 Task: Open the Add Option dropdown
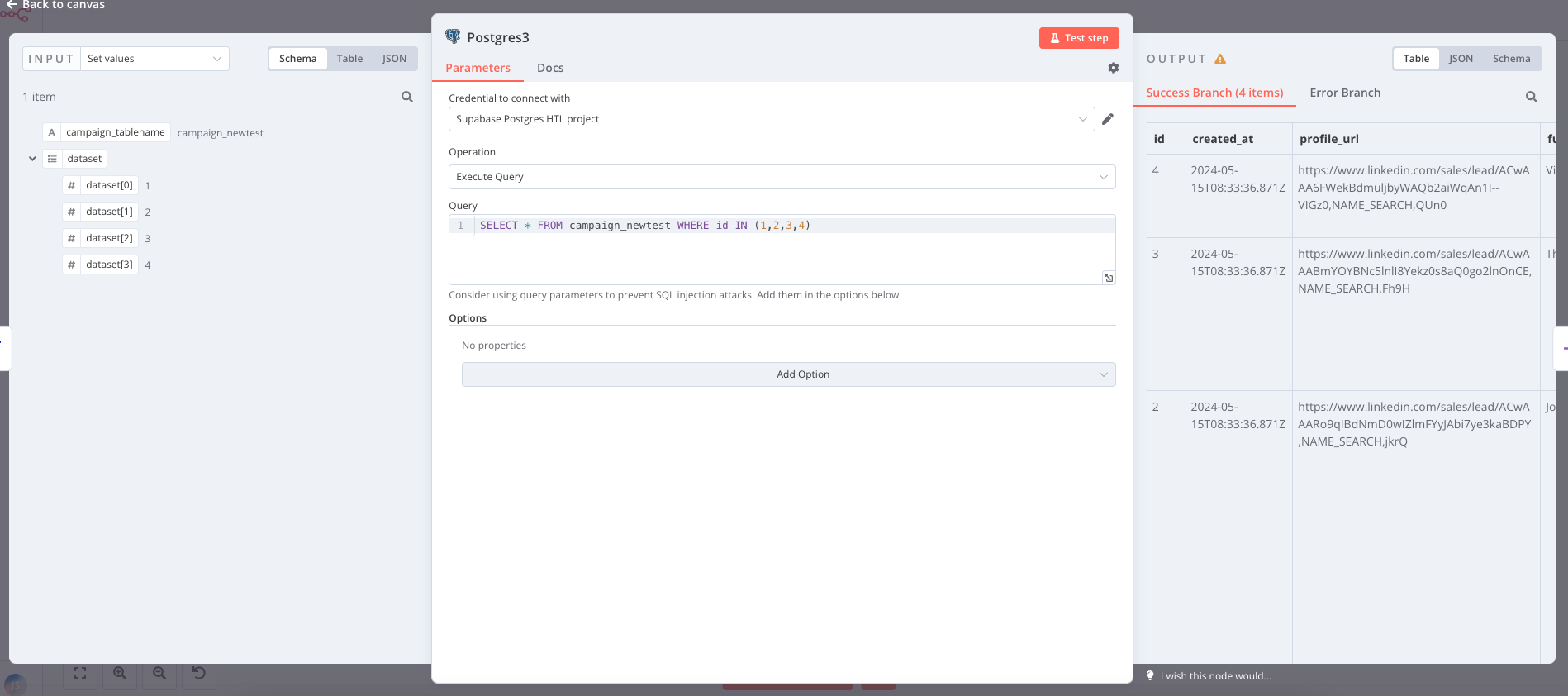point(788,374)
